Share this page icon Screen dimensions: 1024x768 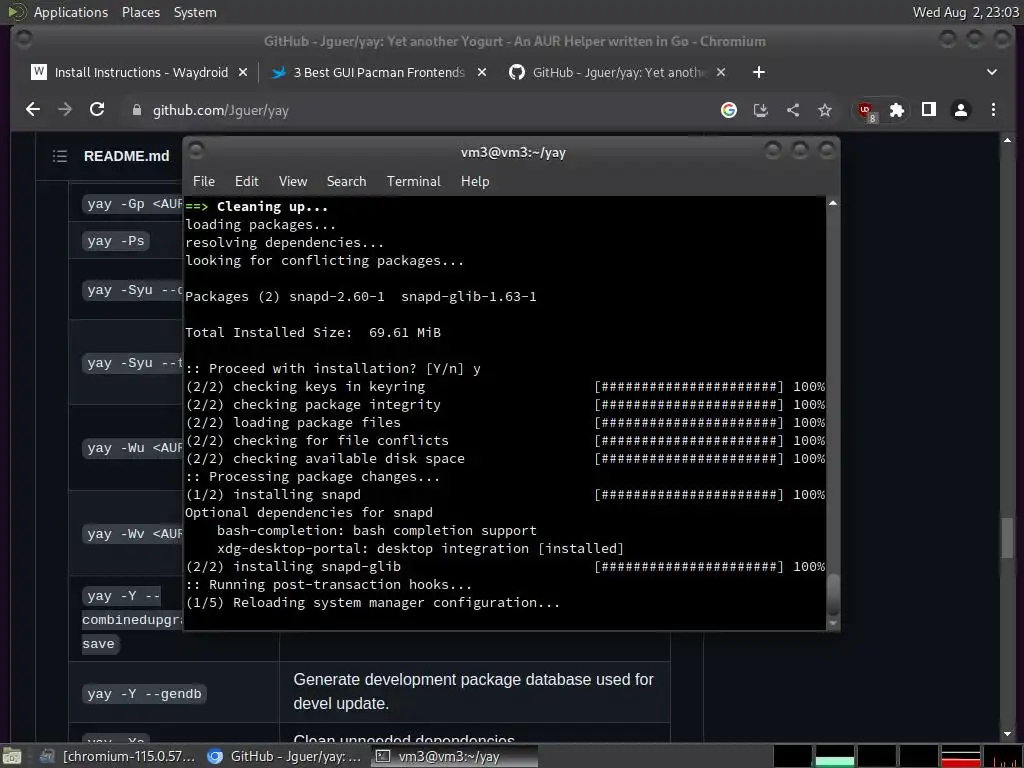pyautogui.click(x=793, y=110)
